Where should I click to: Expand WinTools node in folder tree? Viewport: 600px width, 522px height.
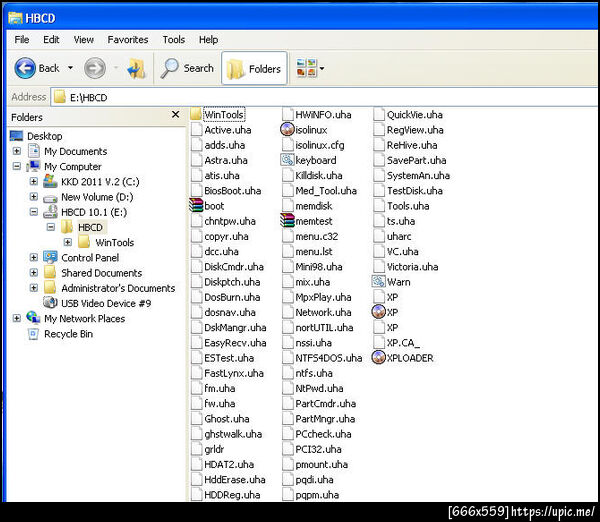click(68, 242)
